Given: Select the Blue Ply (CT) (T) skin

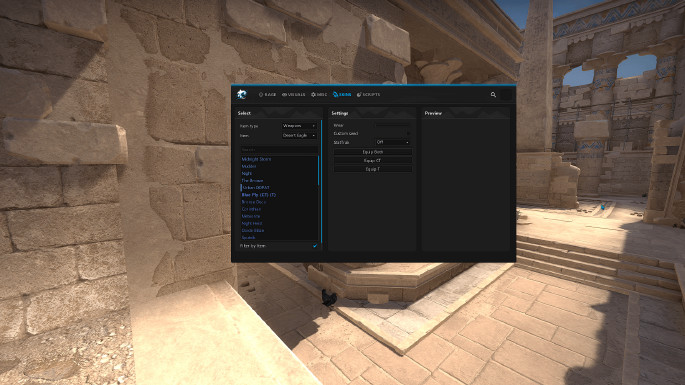Looking at the screenshot, I should click(259, 195).
